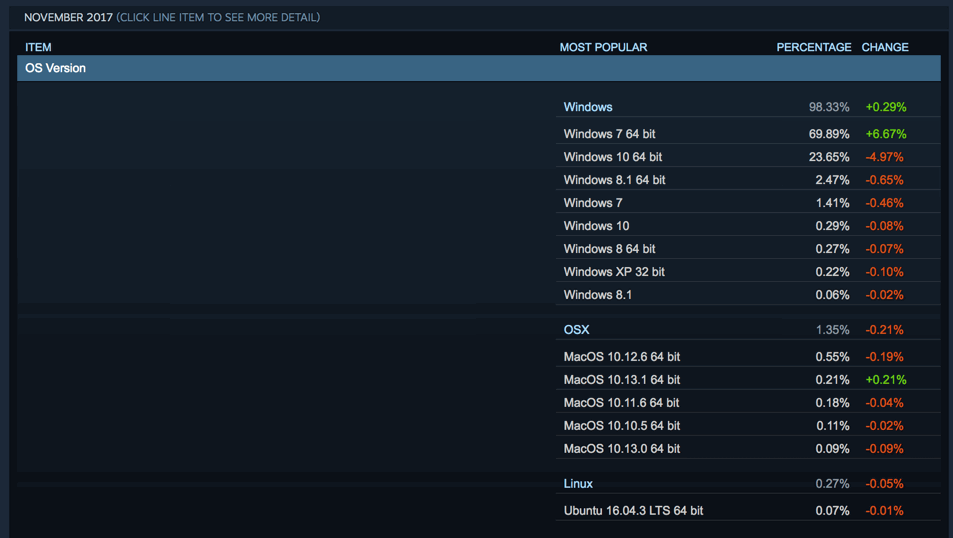953x538 pixels.
Task: Click the NOVEMBER 2017 heading text
Action: point(68,17)
